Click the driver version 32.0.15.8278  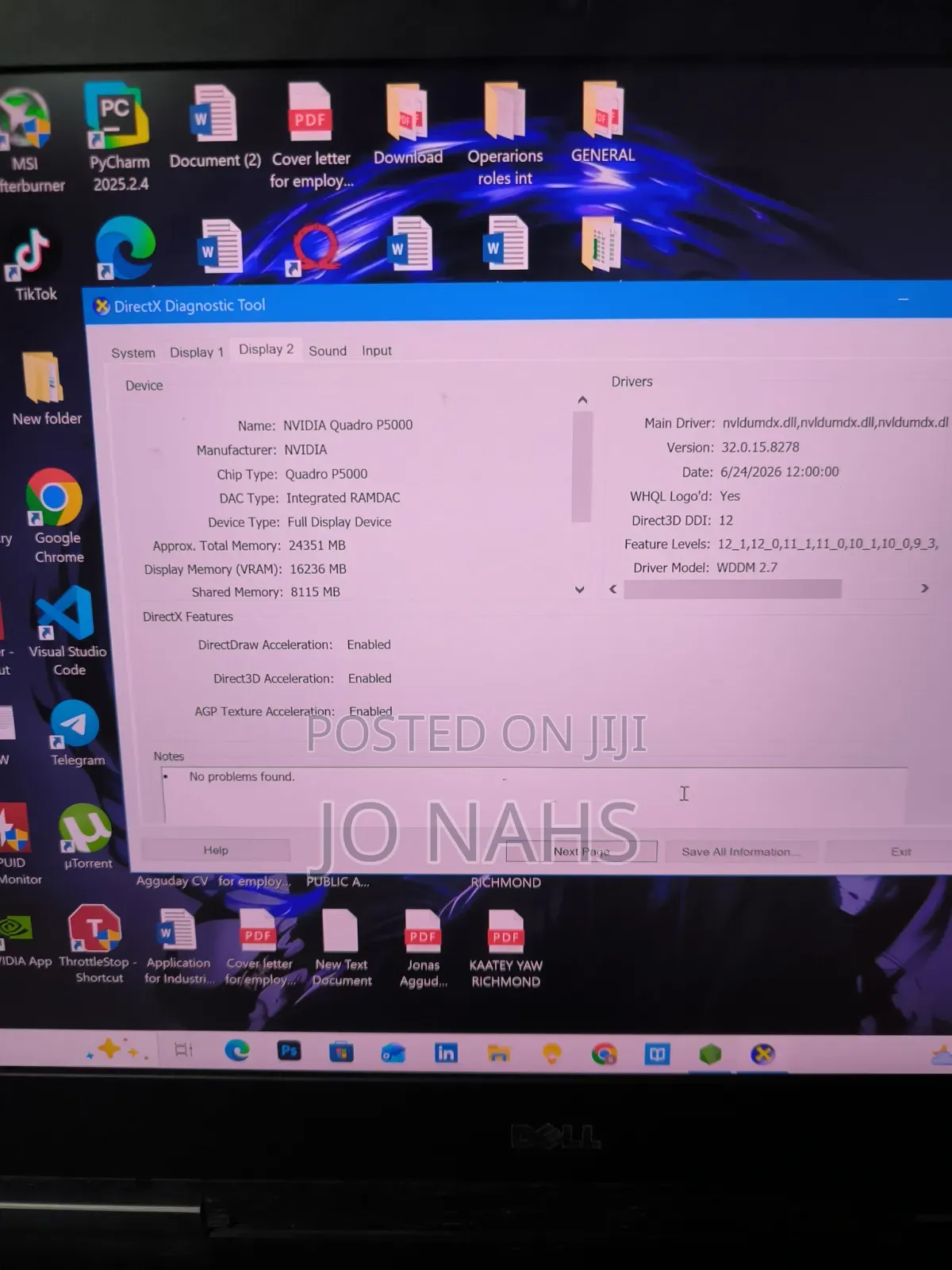(x=760, y=447)
